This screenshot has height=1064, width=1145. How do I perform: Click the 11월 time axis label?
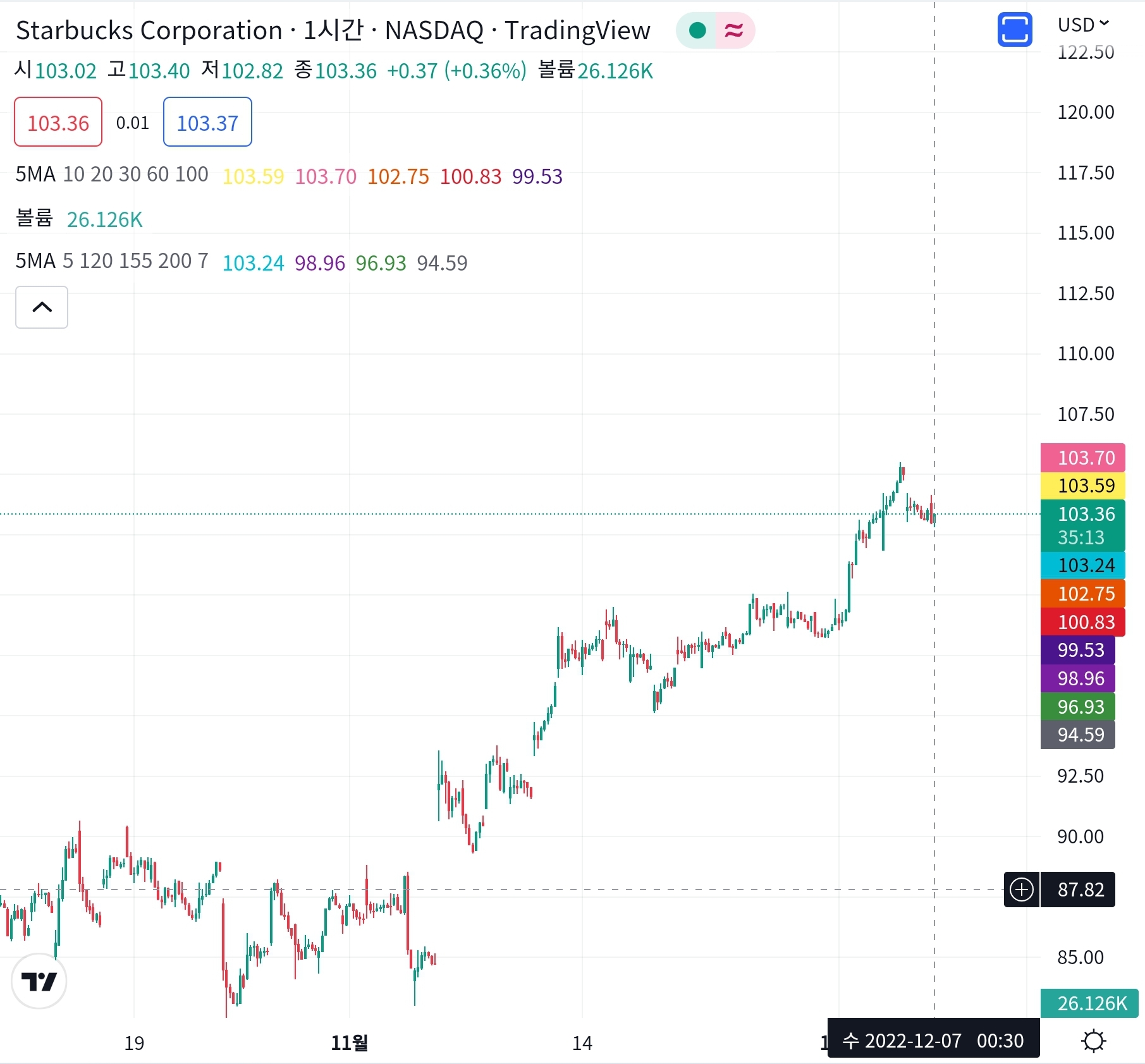coord(349,1043)
